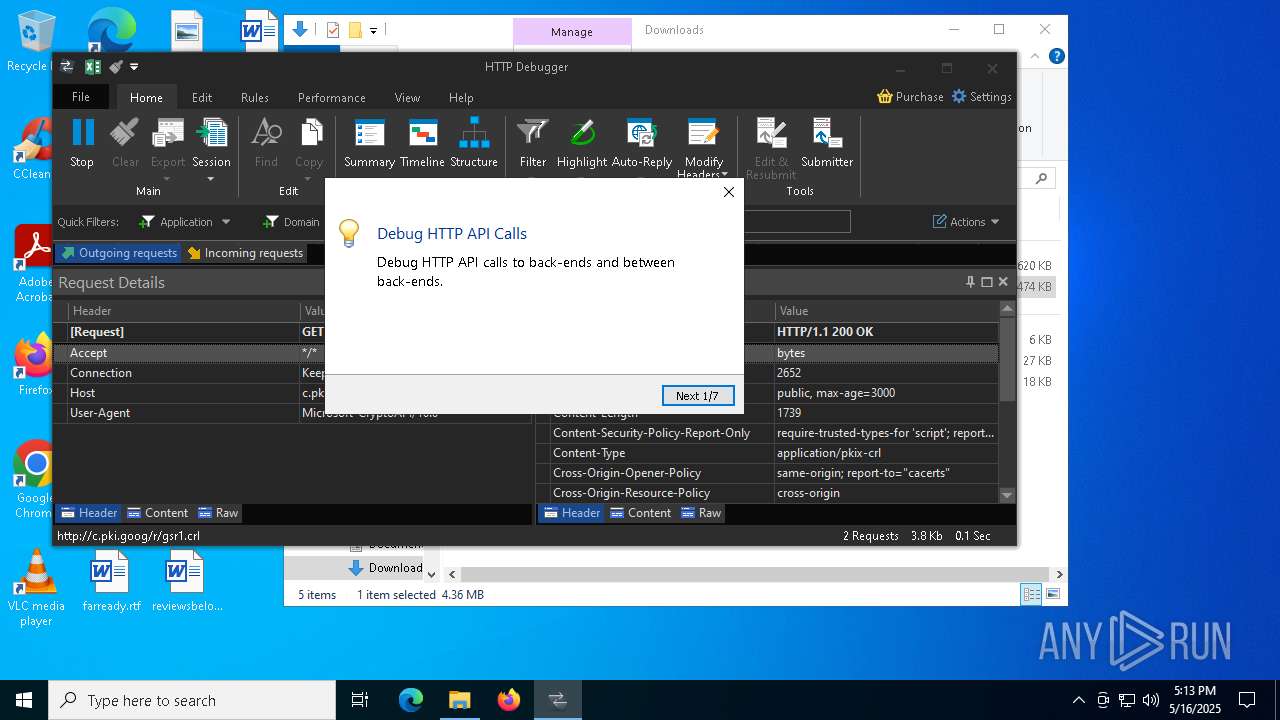Open the Domain quick filter

291,222
